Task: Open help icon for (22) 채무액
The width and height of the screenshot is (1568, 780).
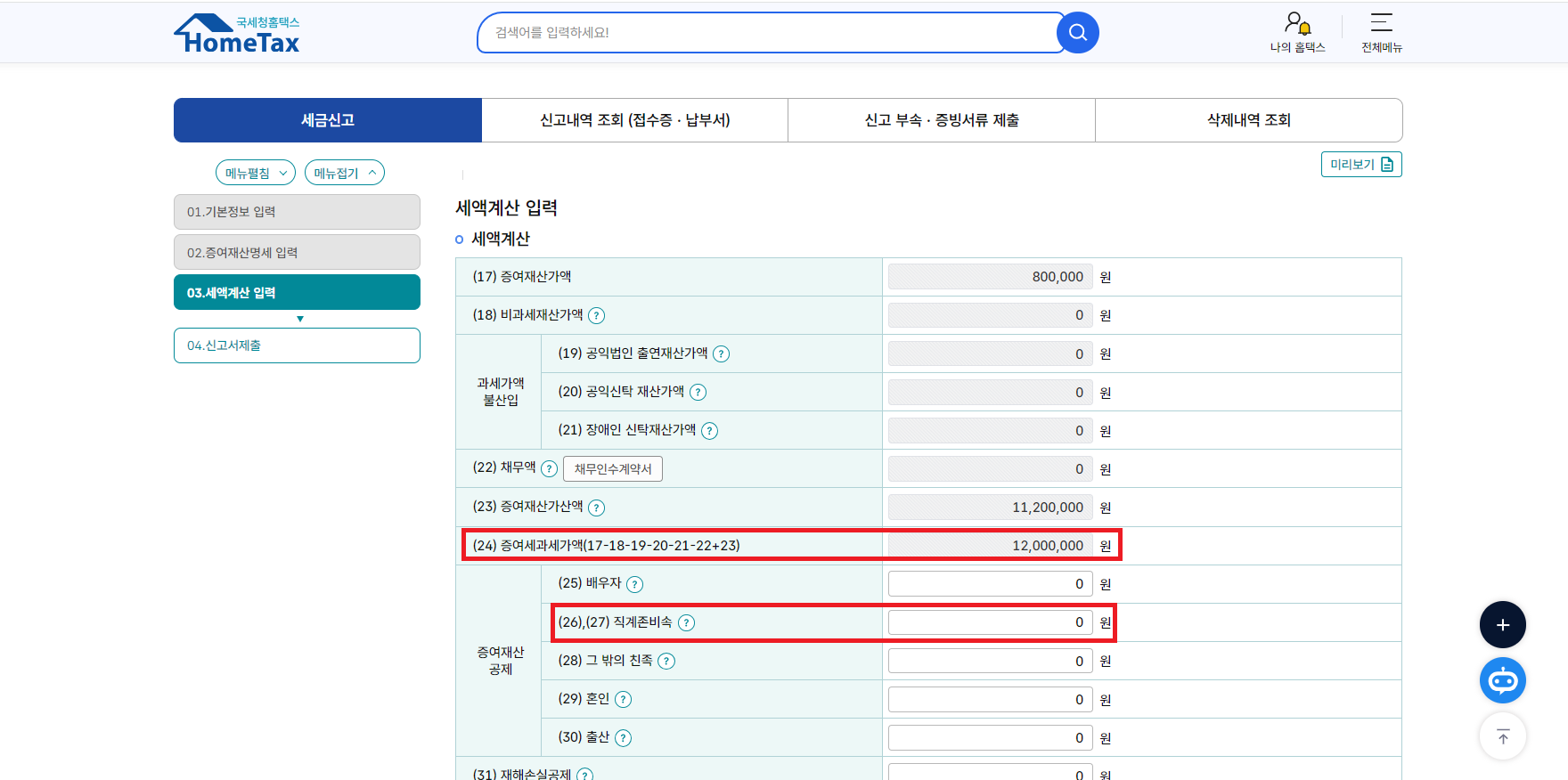Action: click(x=550, y=469)
